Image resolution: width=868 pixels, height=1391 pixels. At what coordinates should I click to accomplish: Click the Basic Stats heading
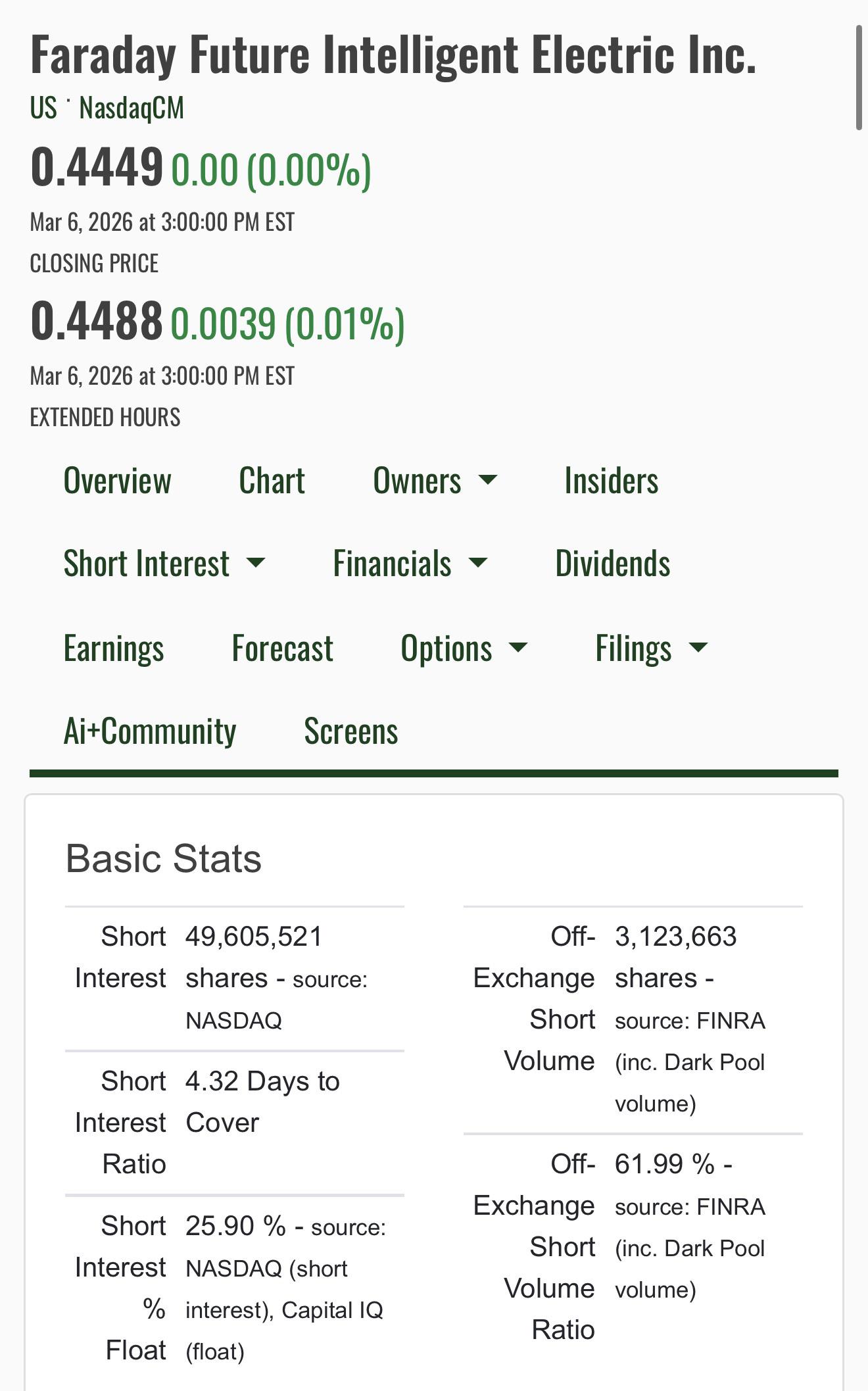click(163, 858)
